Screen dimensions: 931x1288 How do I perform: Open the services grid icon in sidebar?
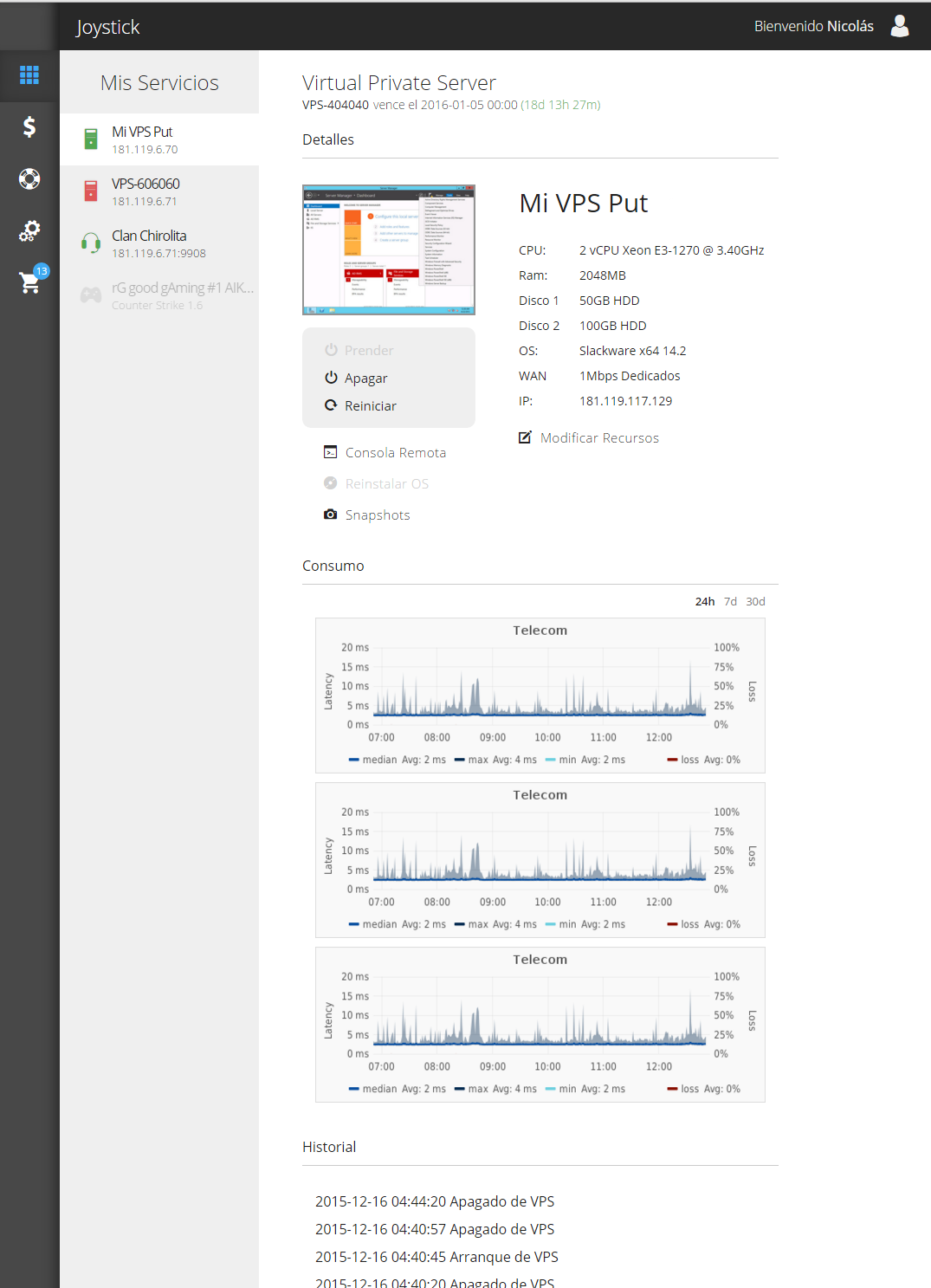[29, 75]
